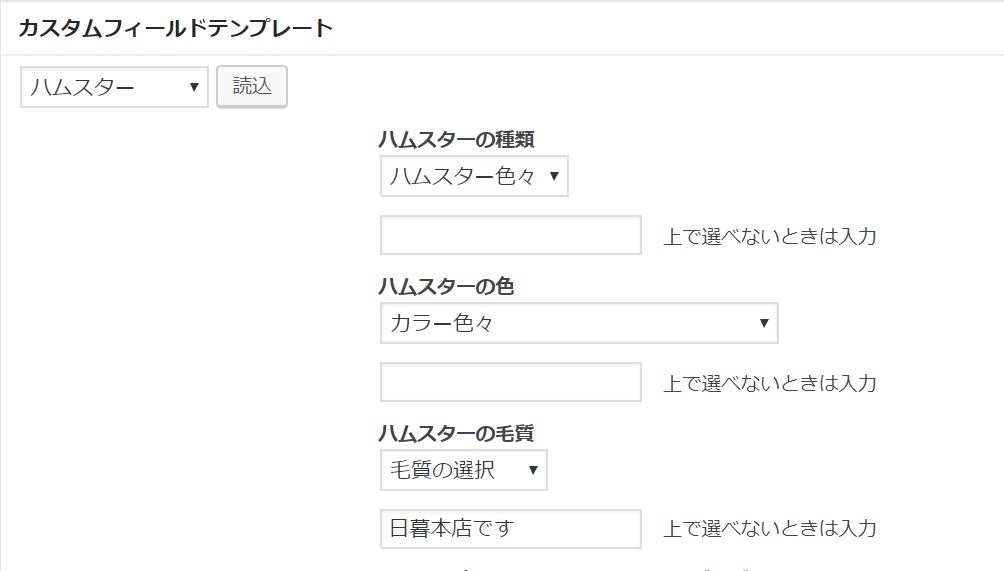Focus the empty text field under ハムスターの色
This screenshot has height=571, width=1004.
[511, 383]
